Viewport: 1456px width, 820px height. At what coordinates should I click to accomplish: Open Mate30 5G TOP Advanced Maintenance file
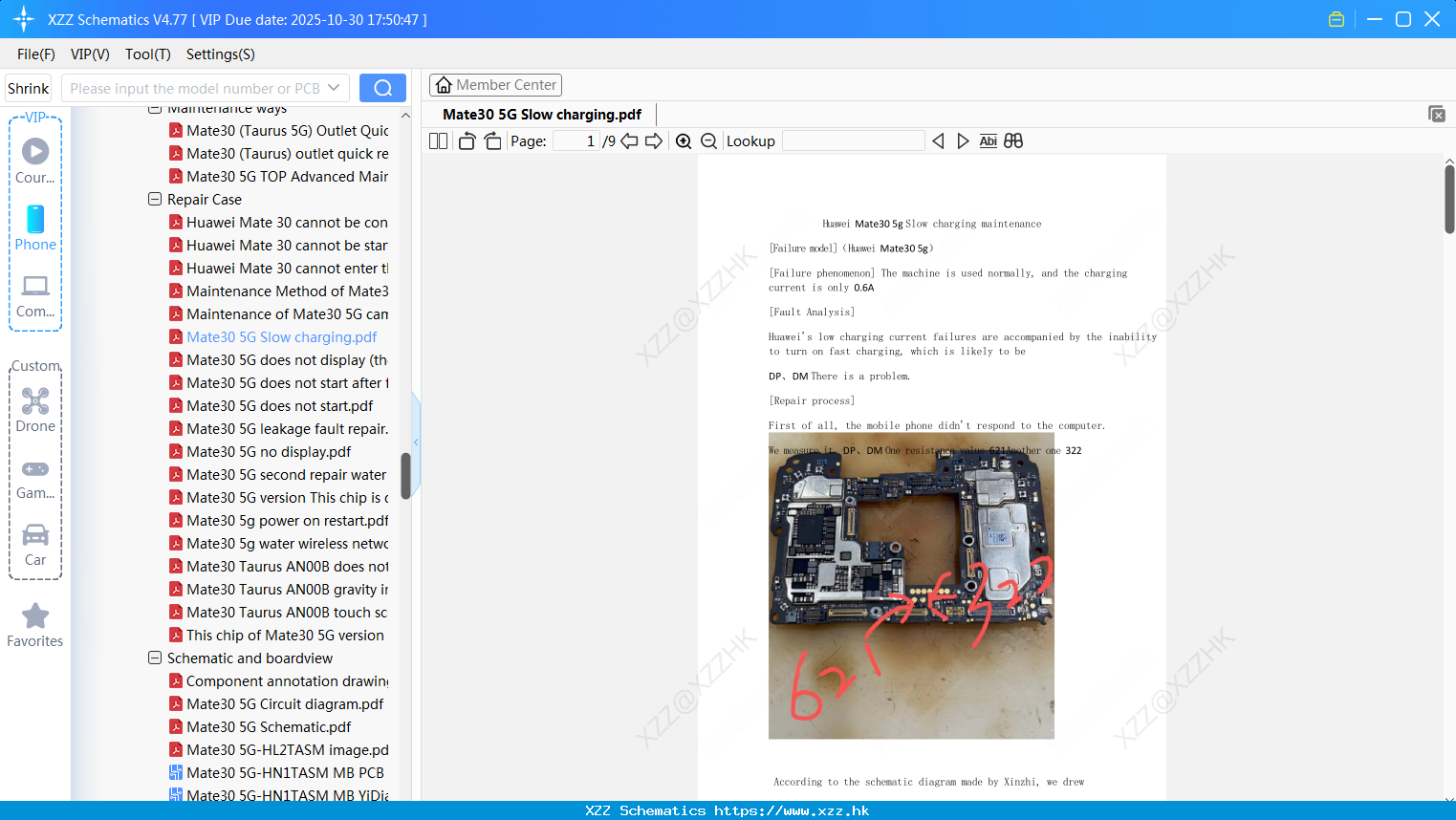point(278,177)
